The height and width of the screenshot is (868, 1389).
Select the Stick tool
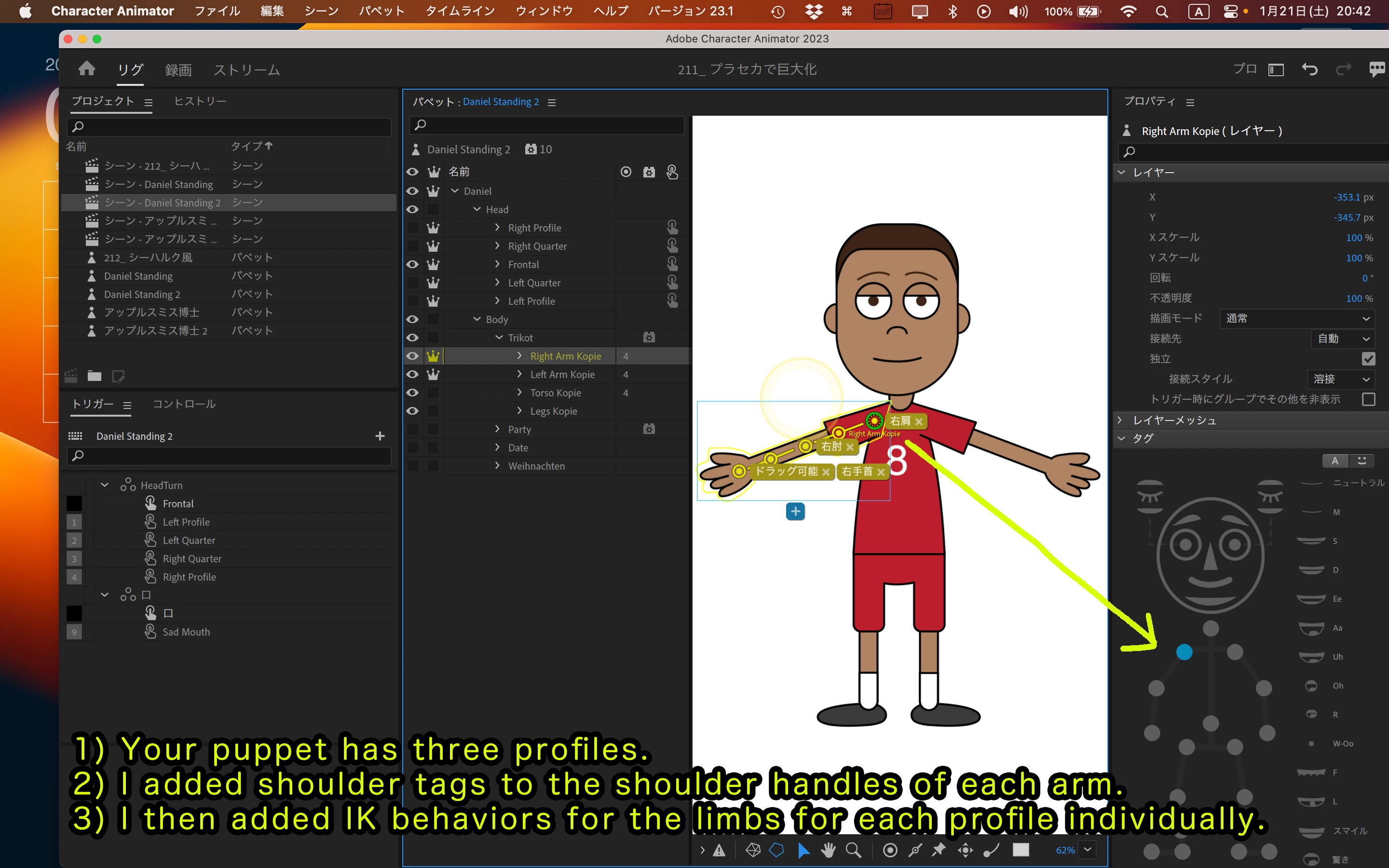tap(915, 850)
